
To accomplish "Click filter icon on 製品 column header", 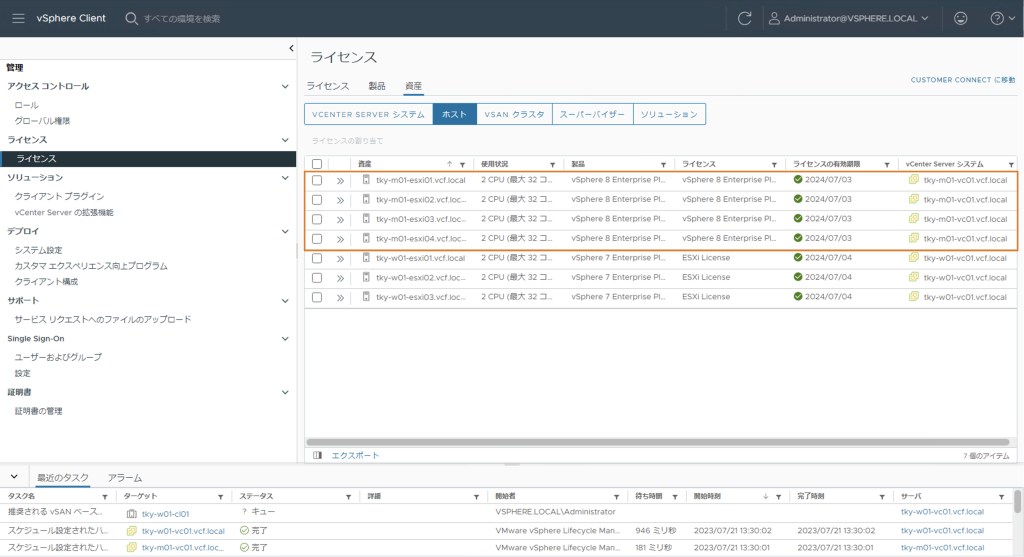I will click(x=664, y=164).
